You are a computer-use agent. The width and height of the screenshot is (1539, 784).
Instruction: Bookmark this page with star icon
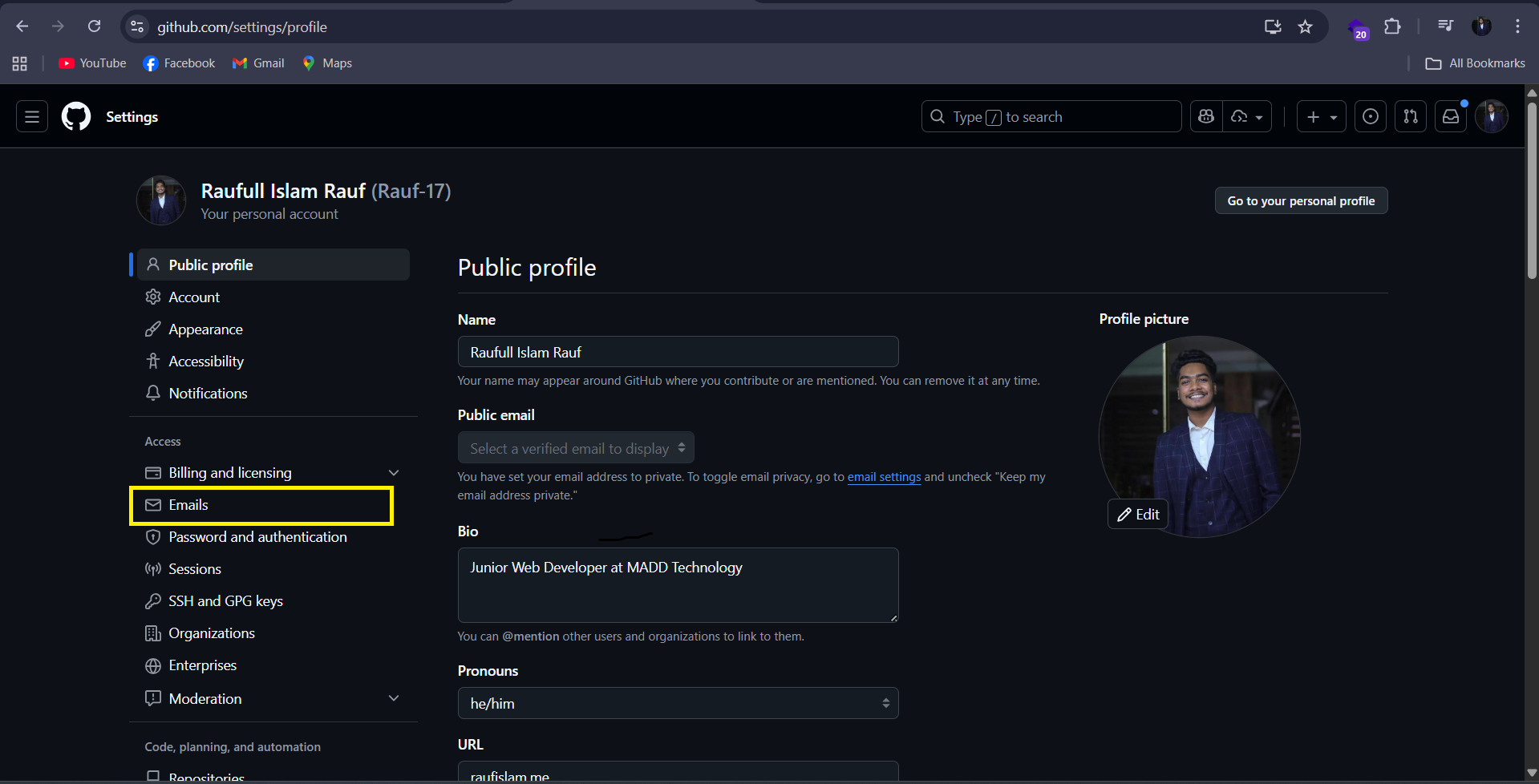click(x=1306, y=26)
